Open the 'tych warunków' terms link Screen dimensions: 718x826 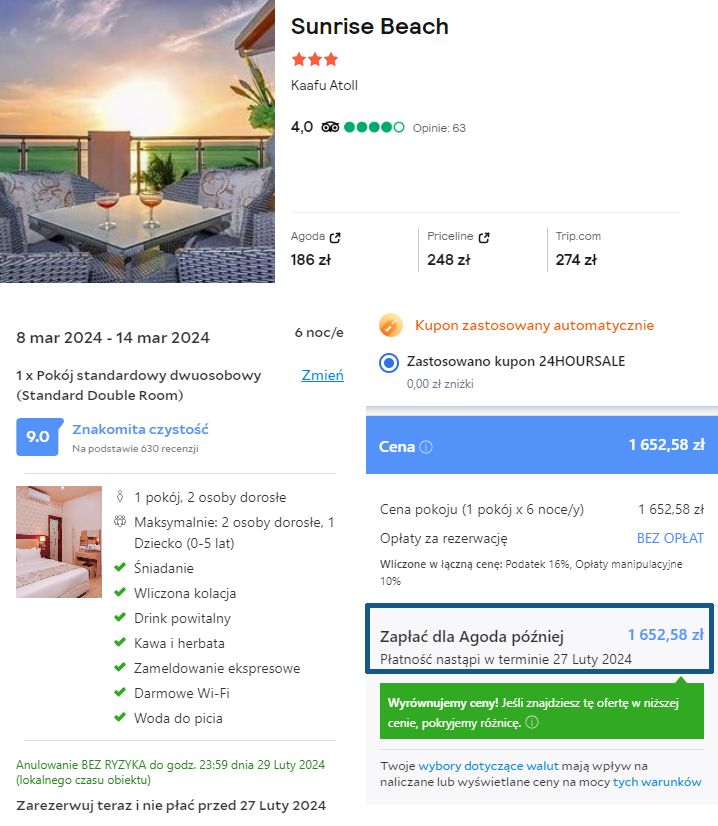click(657, 782)
